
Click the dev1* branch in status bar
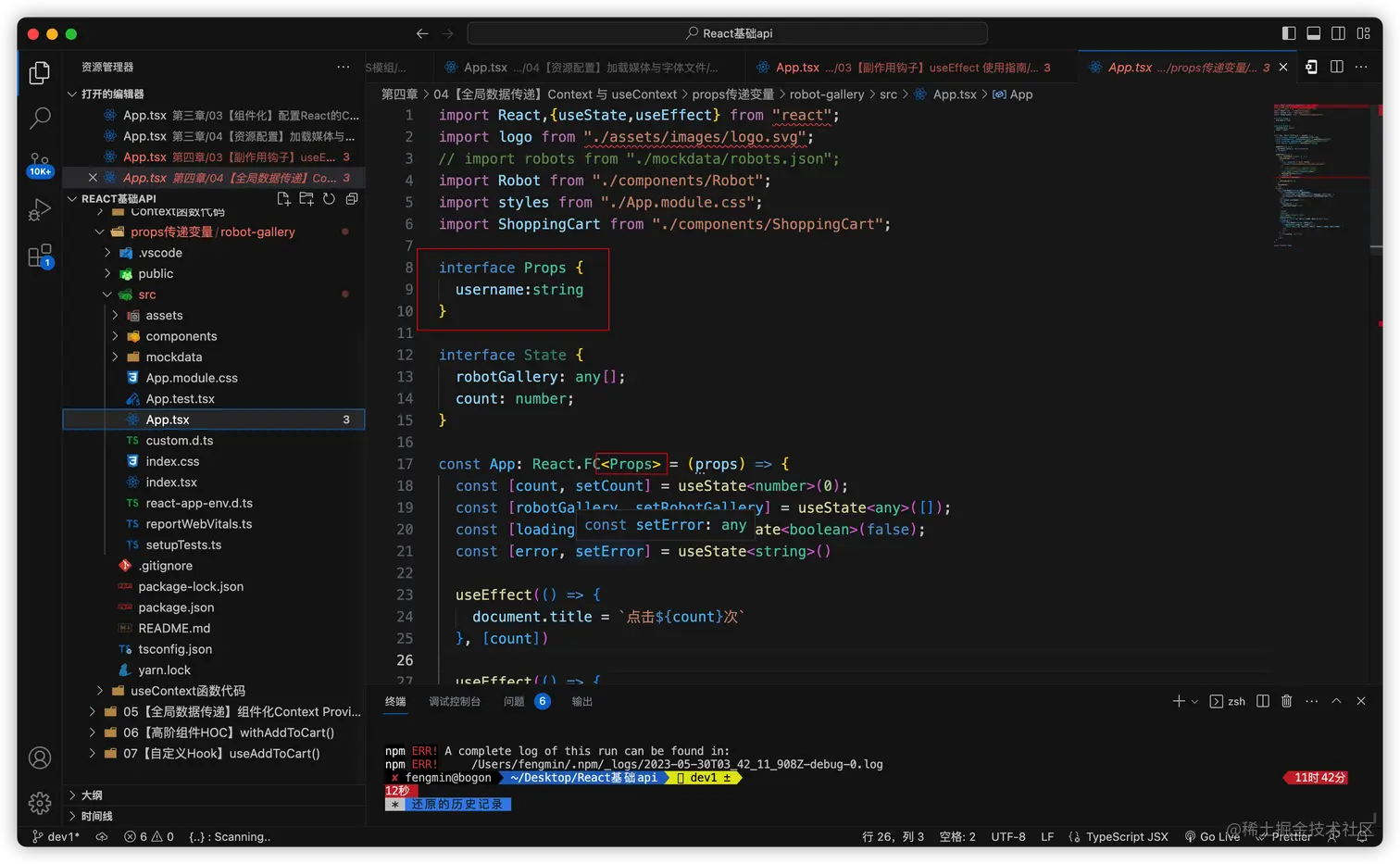click(56, 836)
